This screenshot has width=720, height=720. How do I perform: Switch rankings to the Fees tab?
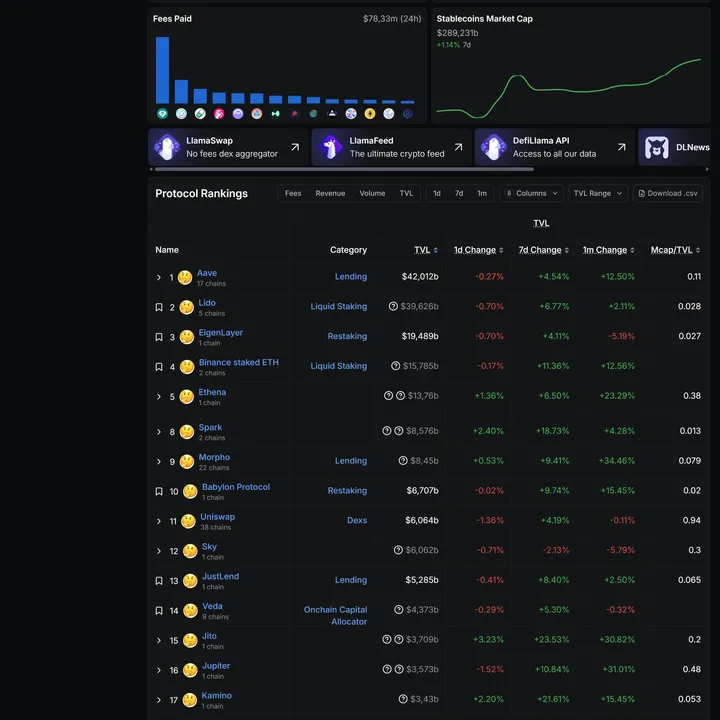293,193
